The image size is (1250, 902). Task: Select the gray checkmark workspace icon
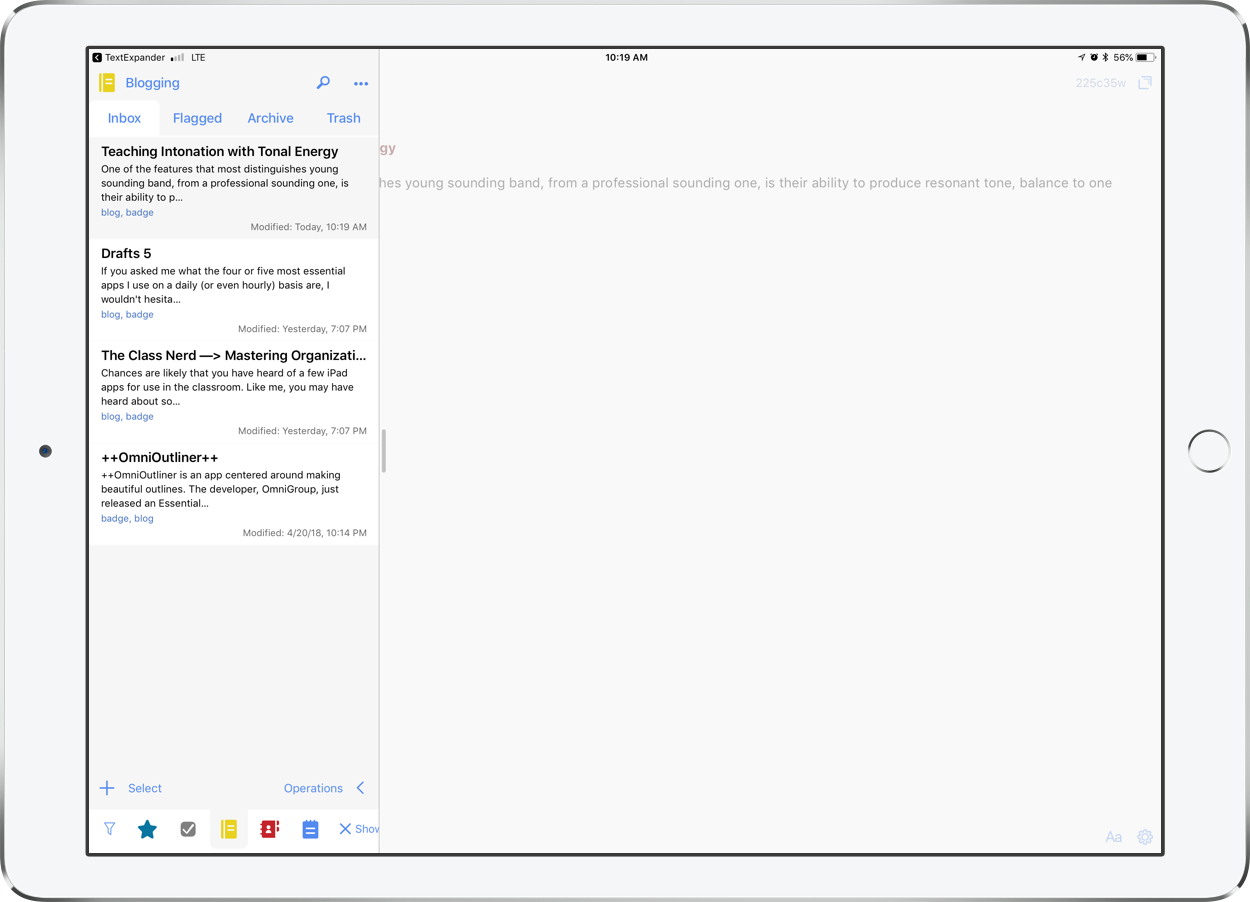click(188, 829)
